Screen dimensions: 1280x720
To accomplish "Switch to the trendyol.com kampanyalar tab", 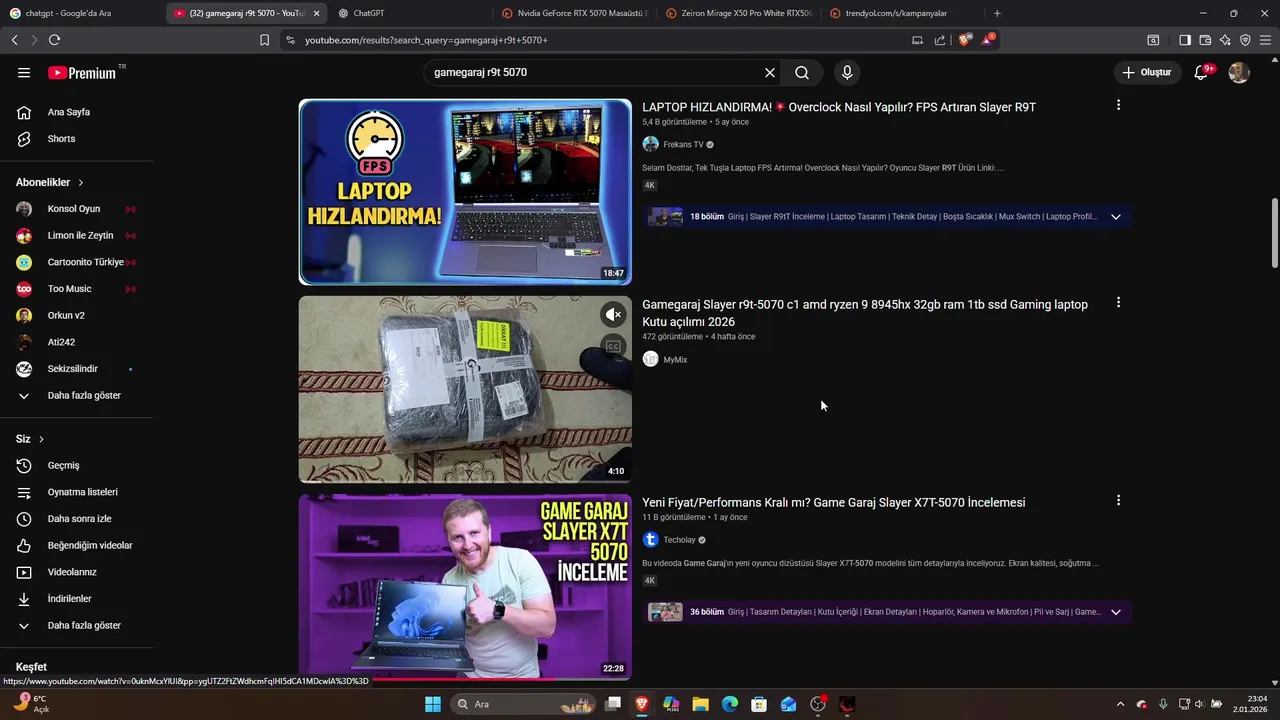I will [903, 13].
